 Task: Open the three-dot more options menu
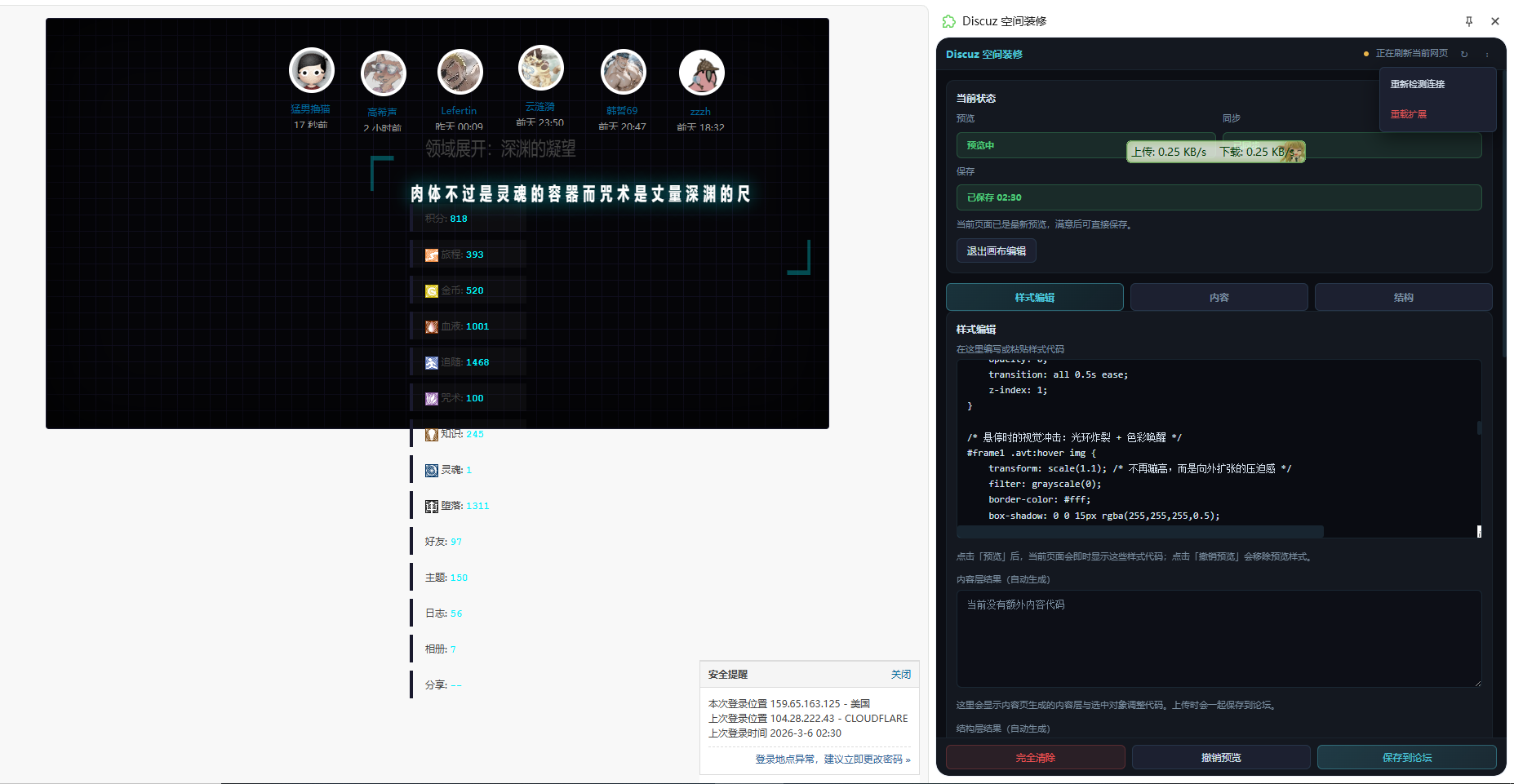pos(1487,54)
